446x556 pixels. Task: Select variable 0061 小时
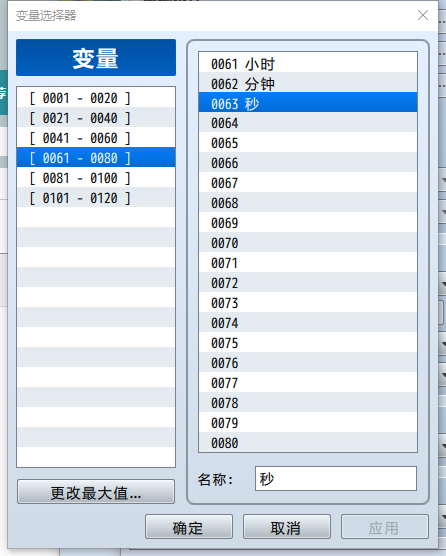point(308,63)
